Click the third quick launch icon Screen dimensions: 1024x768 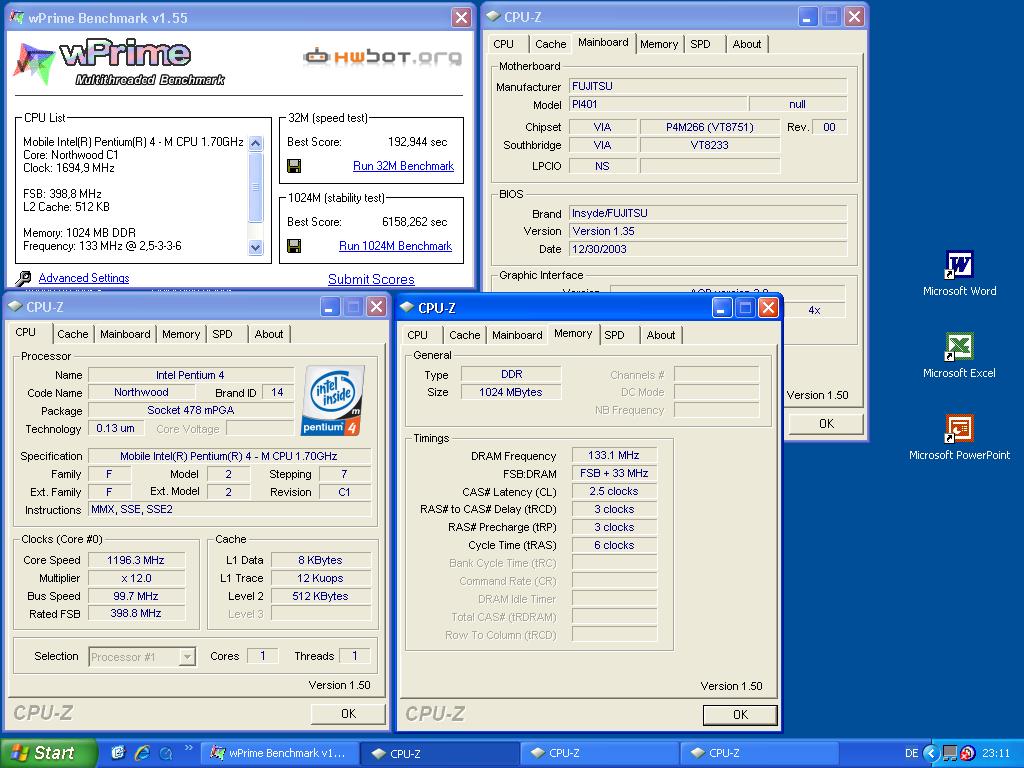point(166,753)
